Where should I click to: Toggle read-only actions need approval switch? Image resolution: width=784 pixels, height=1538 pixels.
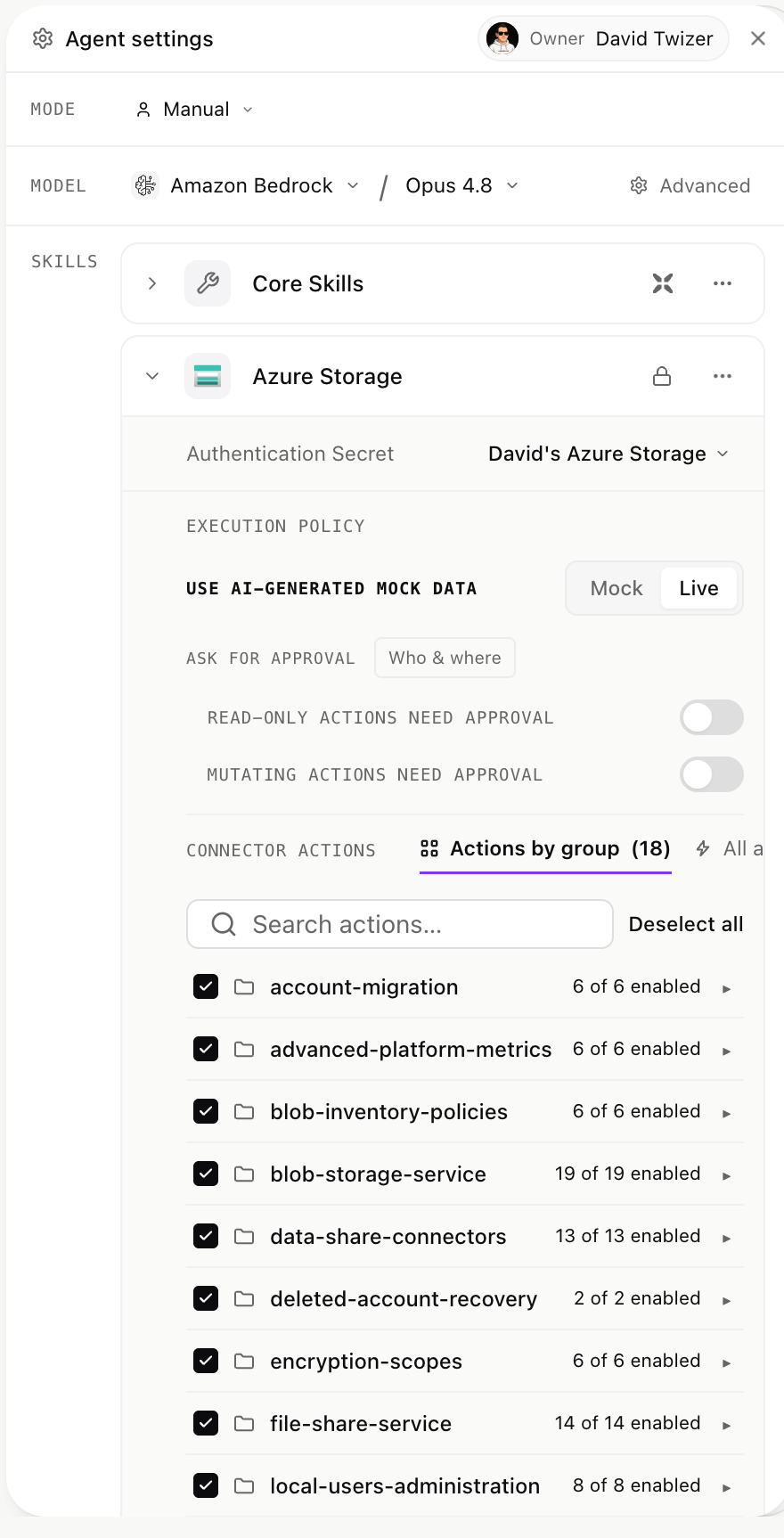click(x=712, y=717)
